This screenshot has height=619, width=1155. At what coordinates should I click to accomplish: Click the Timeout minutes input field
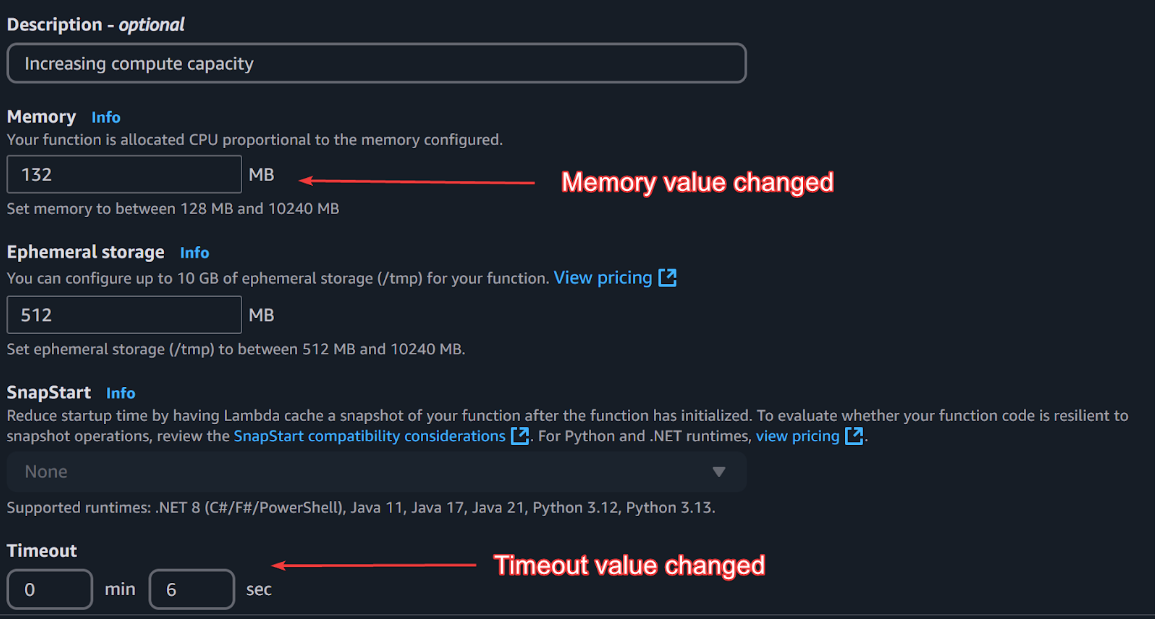click(50, 590)
